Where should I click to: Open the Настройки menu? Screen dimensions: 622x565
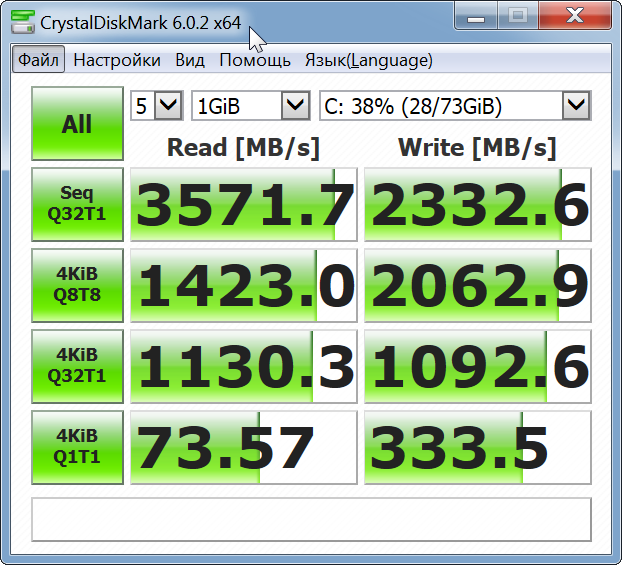pyautogui.click(x=117, y=60)
